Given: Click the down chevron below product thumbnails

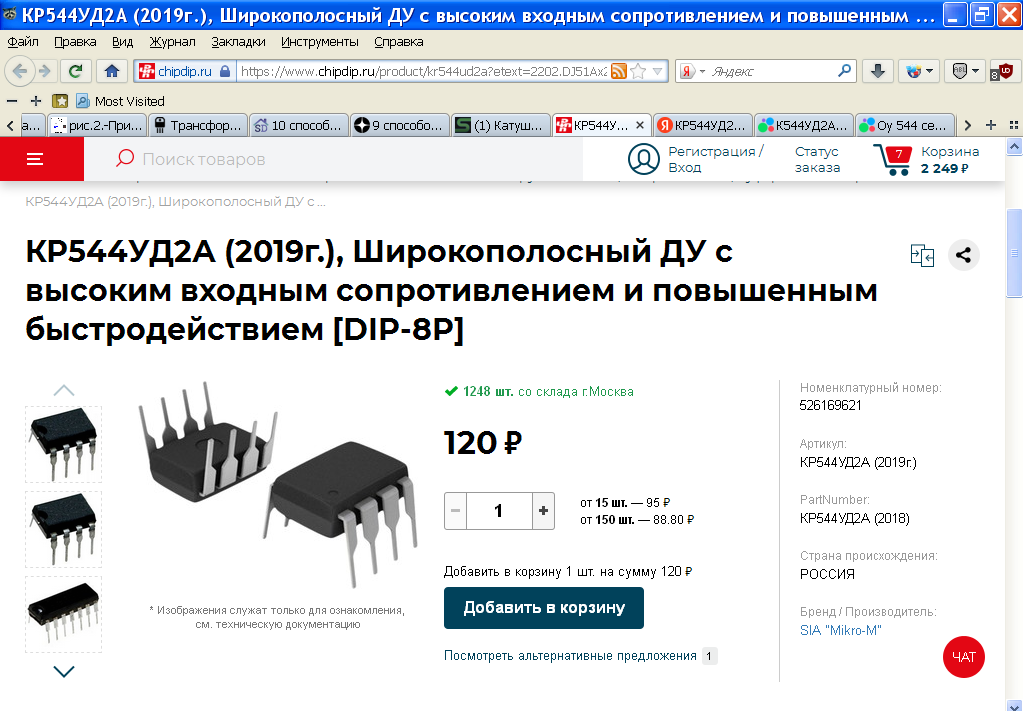Looking at the screenshot, I should click(x=63, y=674).
